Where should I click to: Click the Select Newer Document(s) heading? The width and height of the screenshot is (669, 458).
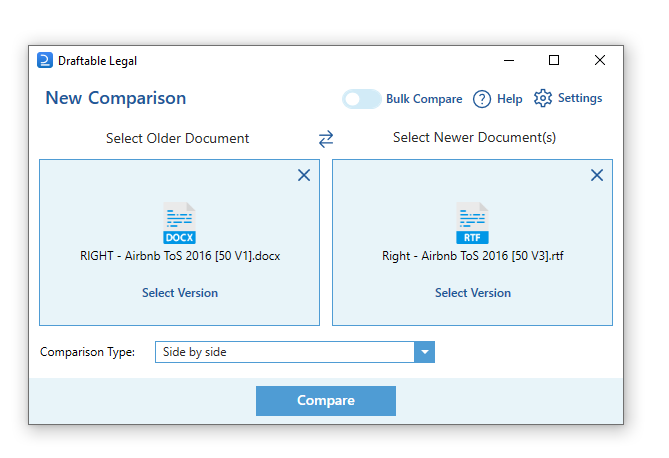[x=474, y=137]
